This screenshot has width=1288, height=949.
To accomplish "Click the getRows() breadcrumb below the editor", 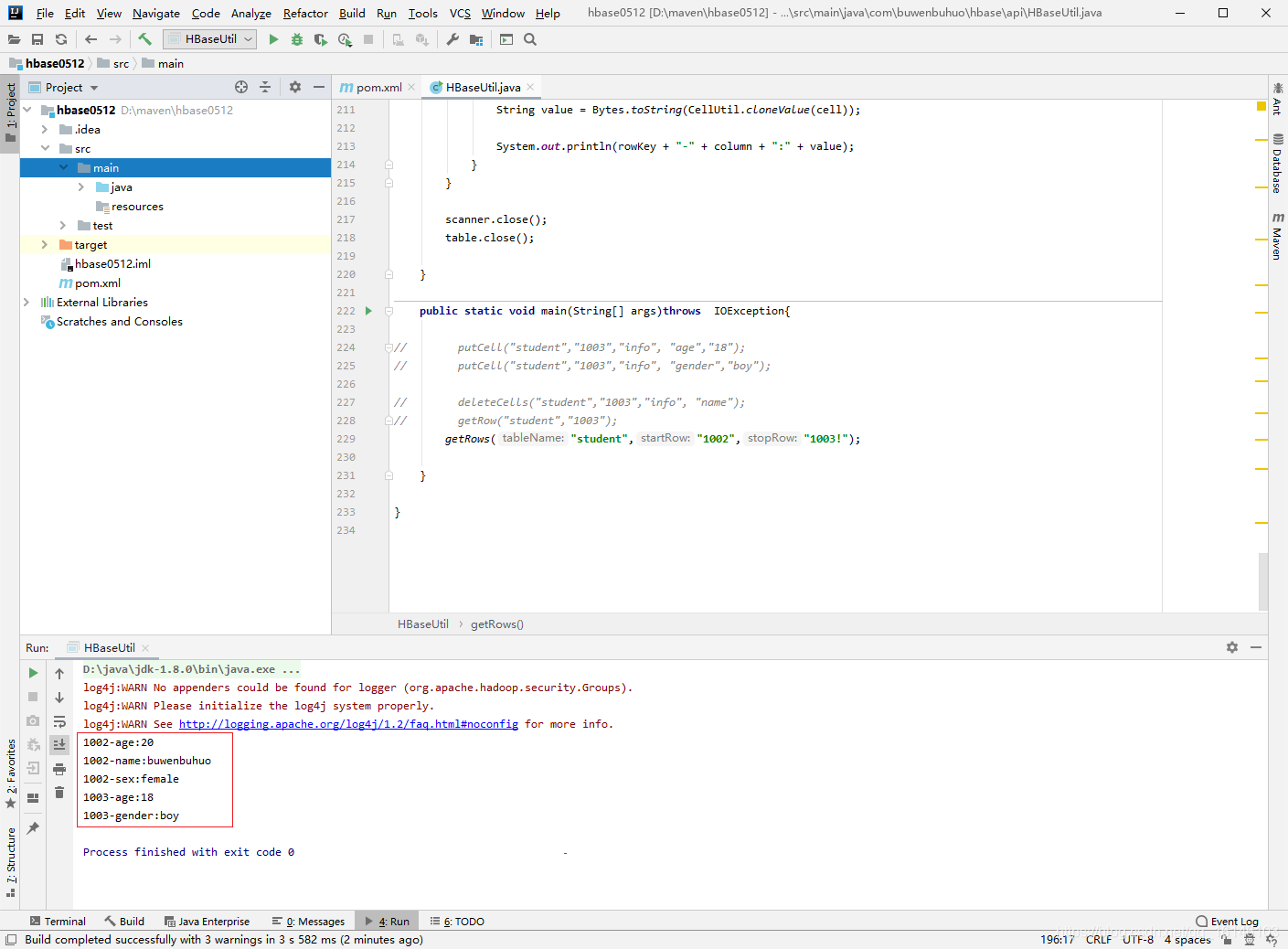I will 497,624.
